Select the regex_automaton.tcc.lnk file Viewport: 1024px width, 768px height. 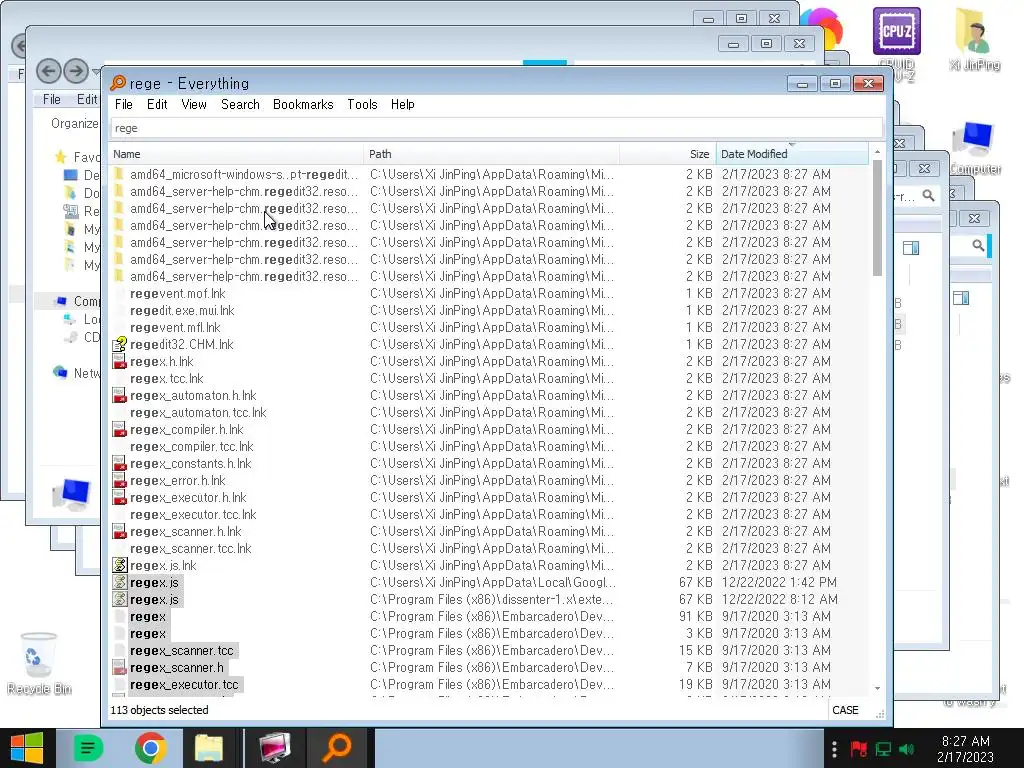[198, 412]
